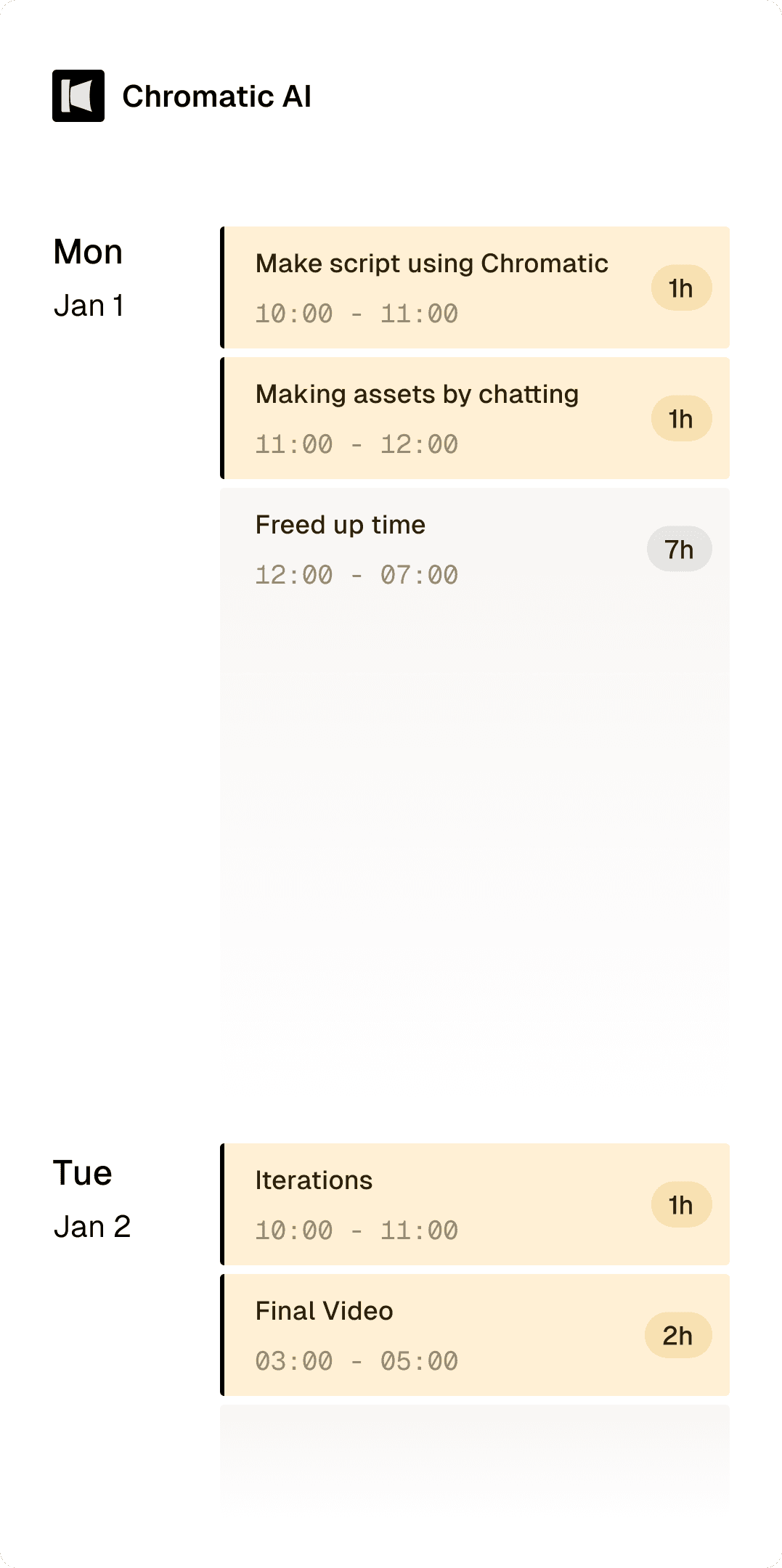Select the Freed up time block title
Viewport: 782px width, 1568px height.
click(340, 525)
